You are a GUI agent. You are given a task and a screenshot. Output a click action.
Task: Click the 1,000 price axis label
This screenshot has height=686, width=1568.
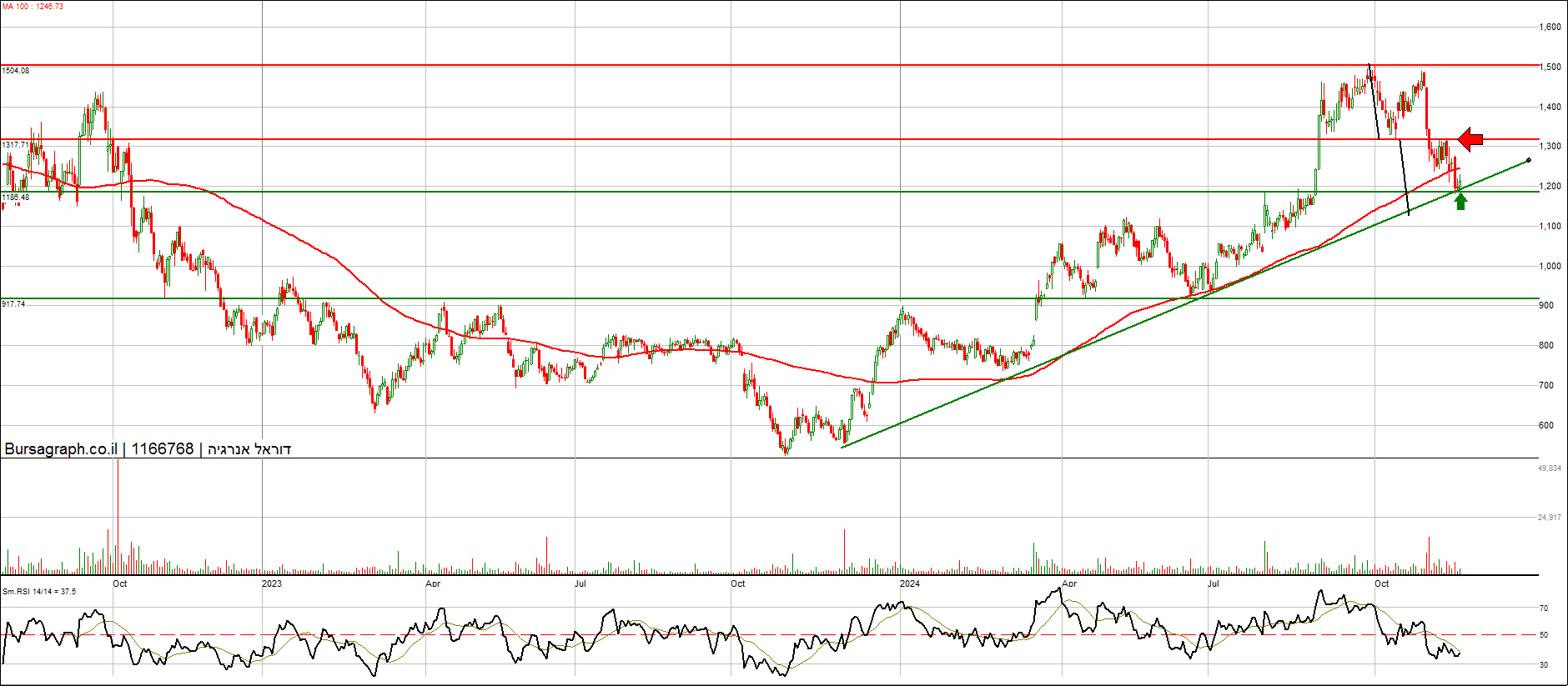click(x=1550, y=266)
